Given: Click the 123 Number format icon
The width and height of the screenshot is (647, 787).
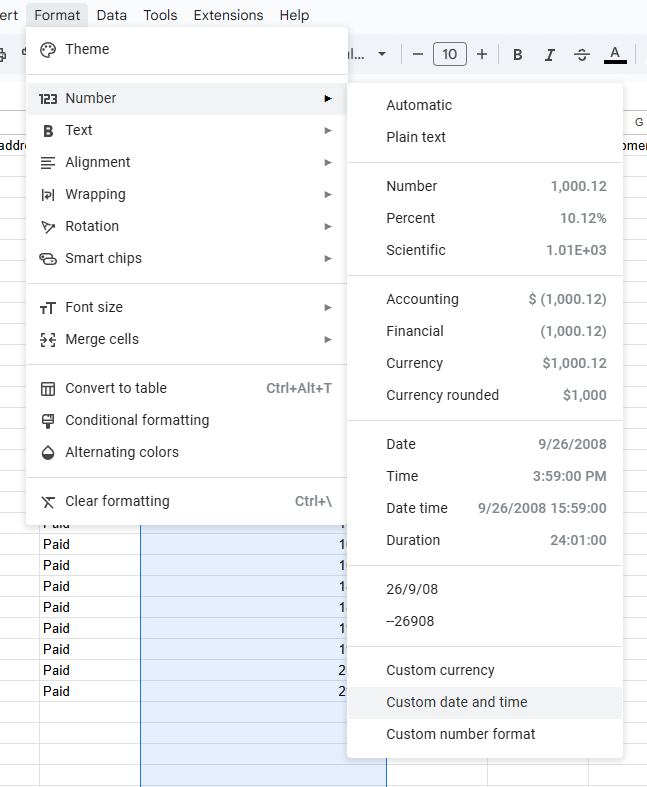Looking at the screenshot, I should tap(48, 99).
